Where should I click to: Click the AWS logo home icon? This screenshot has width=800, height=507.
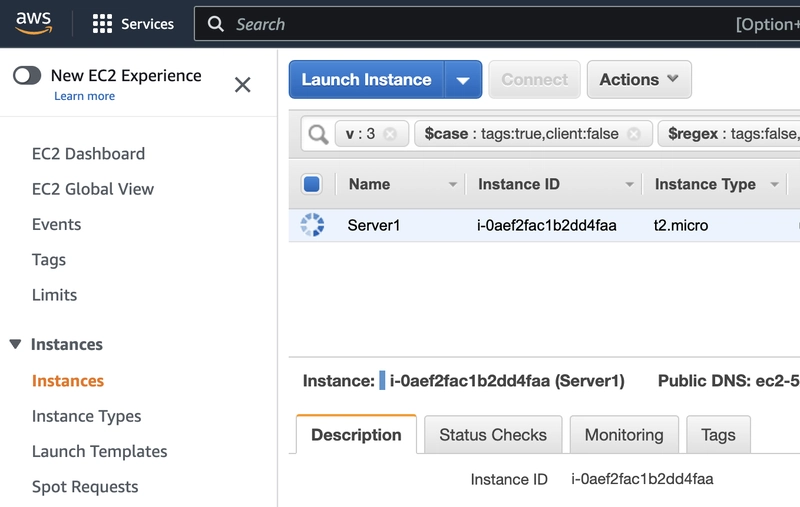34,23
